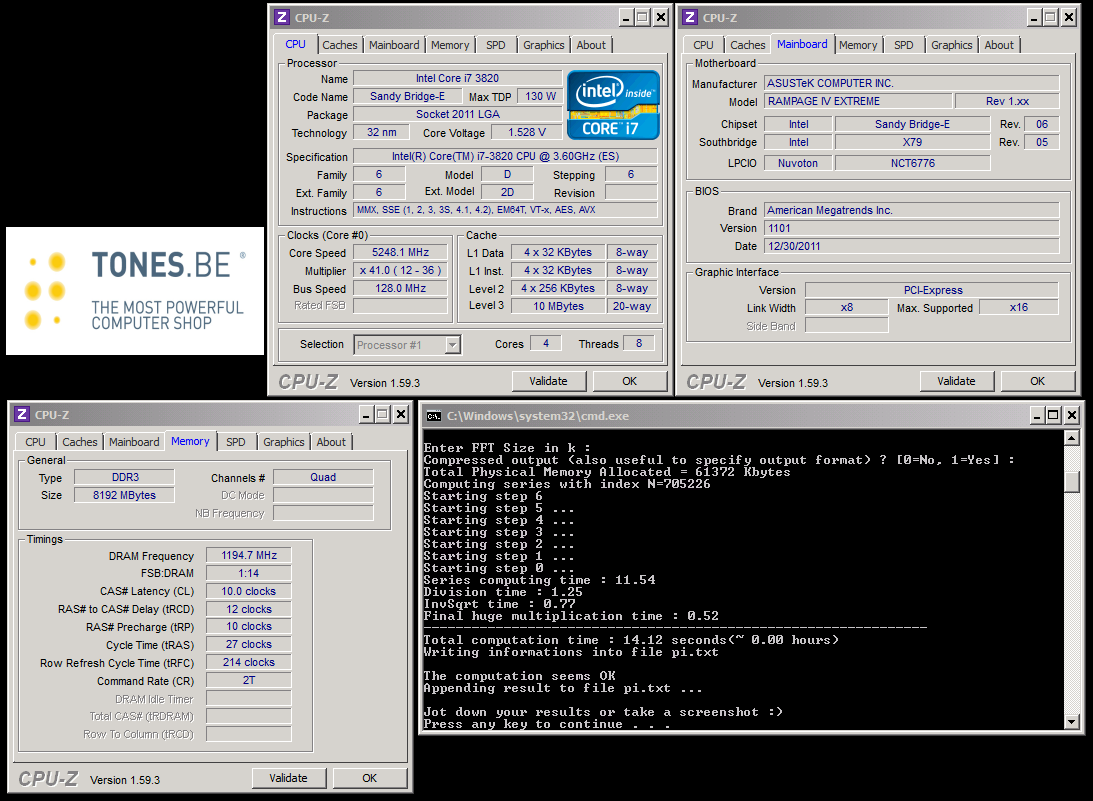Click the Intel Core i7 inside logo
The image size is (1093, 801).
tap(613, 105)
